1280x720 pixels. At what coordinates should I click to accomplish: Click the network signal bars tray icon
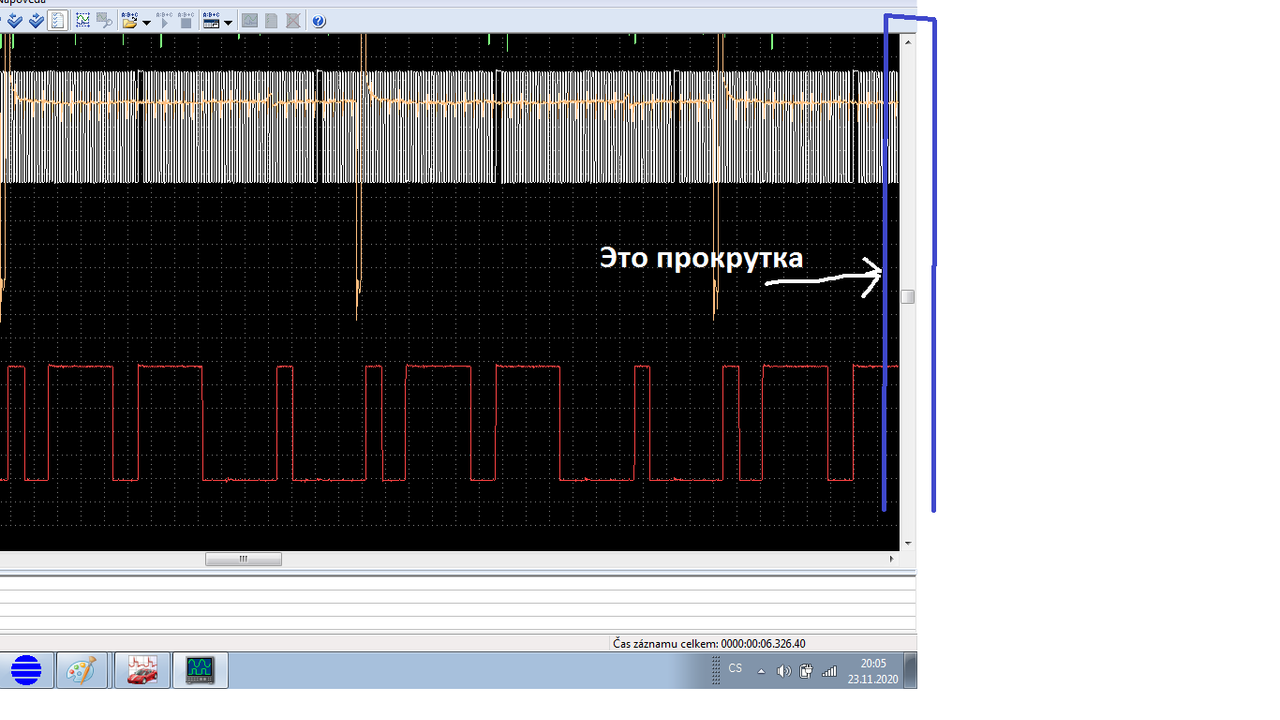829,671
